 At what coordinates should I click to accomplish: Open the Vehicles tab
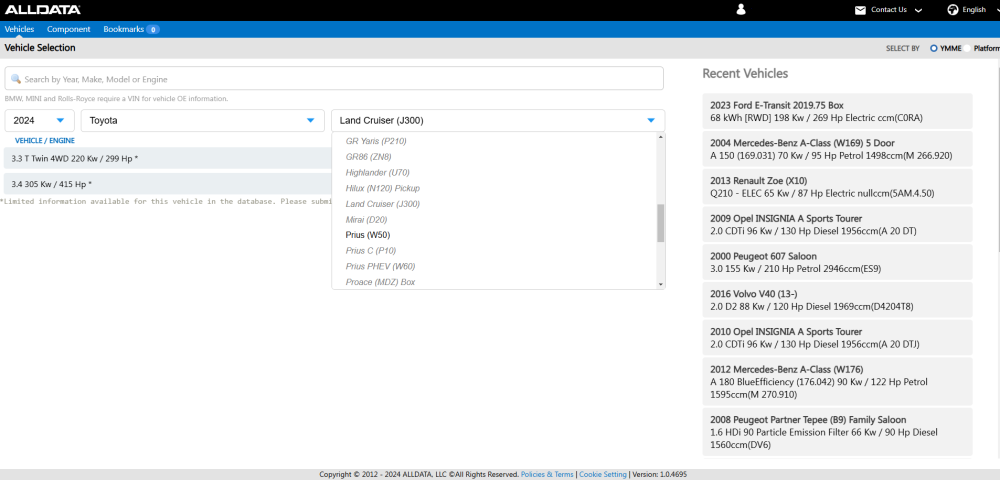19,30
